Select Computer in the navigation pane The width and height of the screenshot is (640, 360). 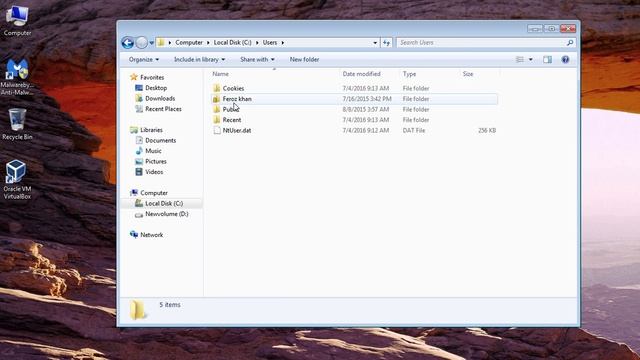click(154, 193)
